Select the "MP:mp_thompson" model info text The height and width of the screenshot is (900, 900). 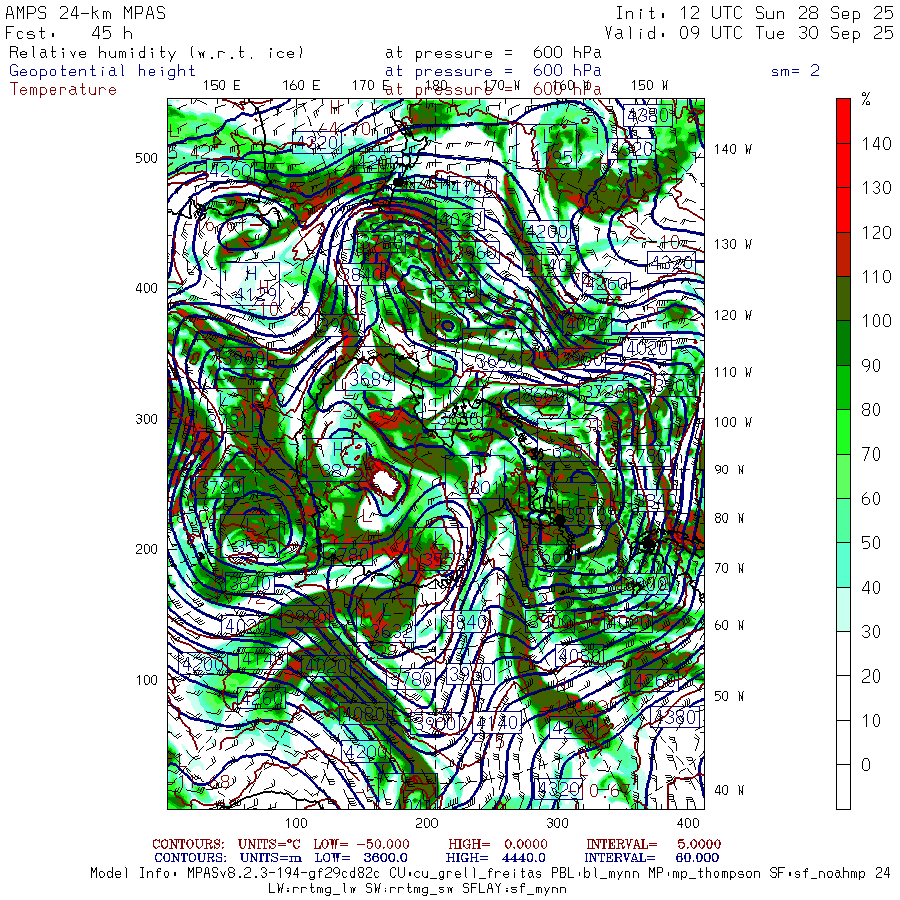(x=704, y=874)
